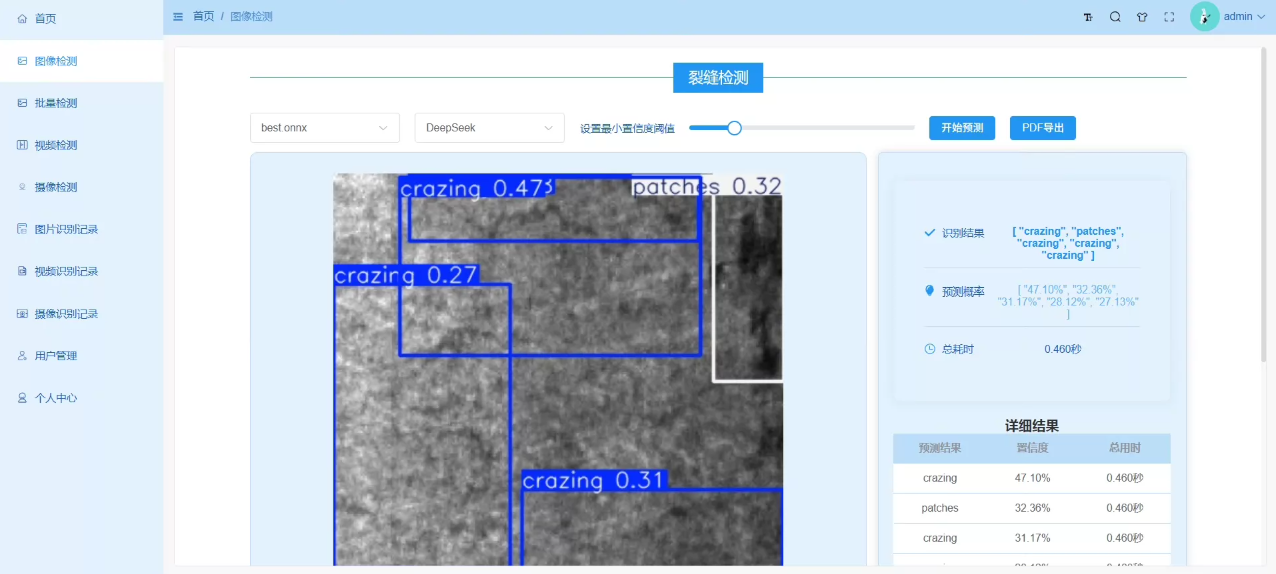The width and height of the screenshot is (1276, 574).
Task: Click the checkmark icon beside 识别结果
Action: click(x=930, y=233)
